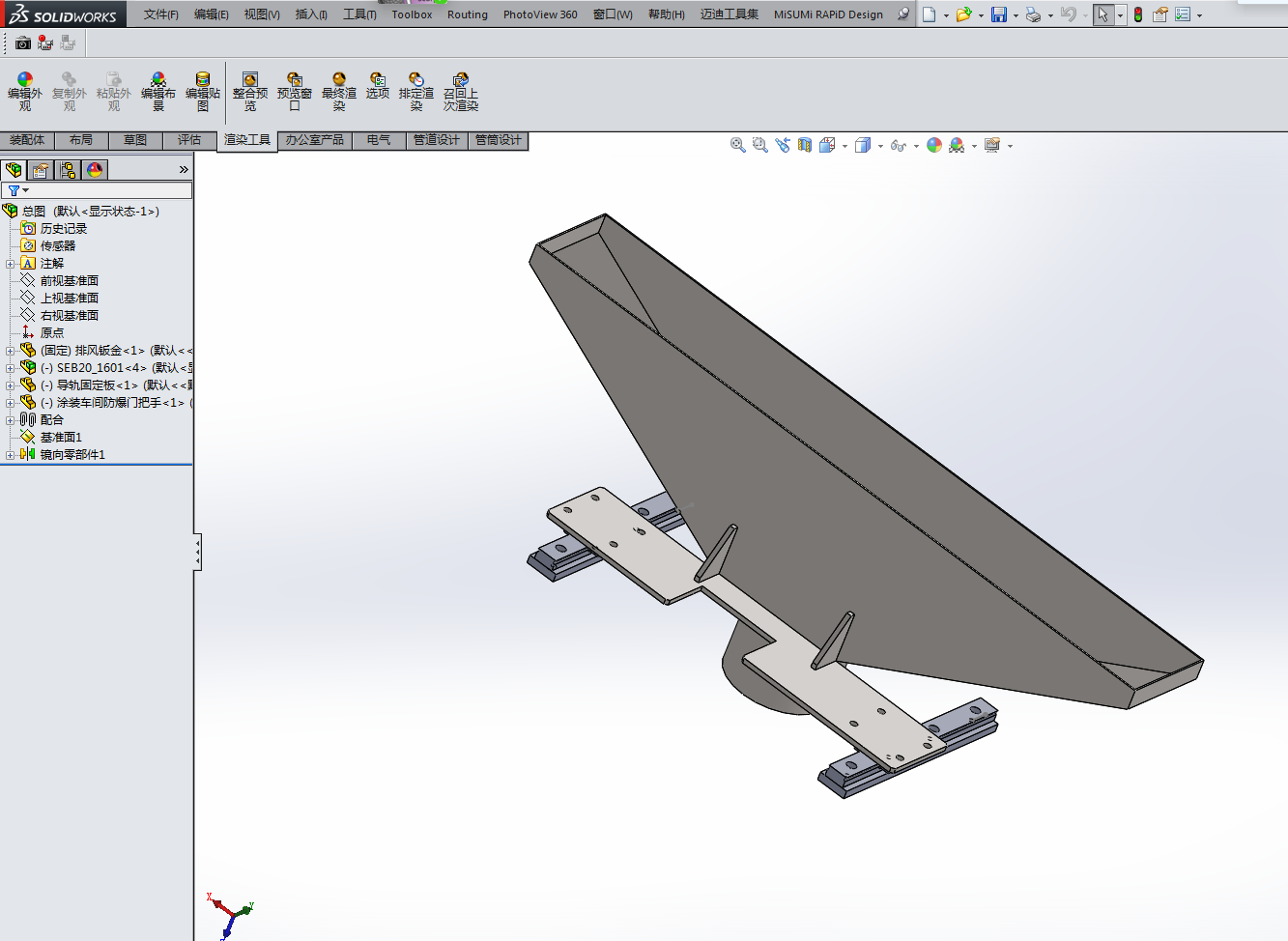Switch to the DisplayManager panel tab

[x=95, y=170]
